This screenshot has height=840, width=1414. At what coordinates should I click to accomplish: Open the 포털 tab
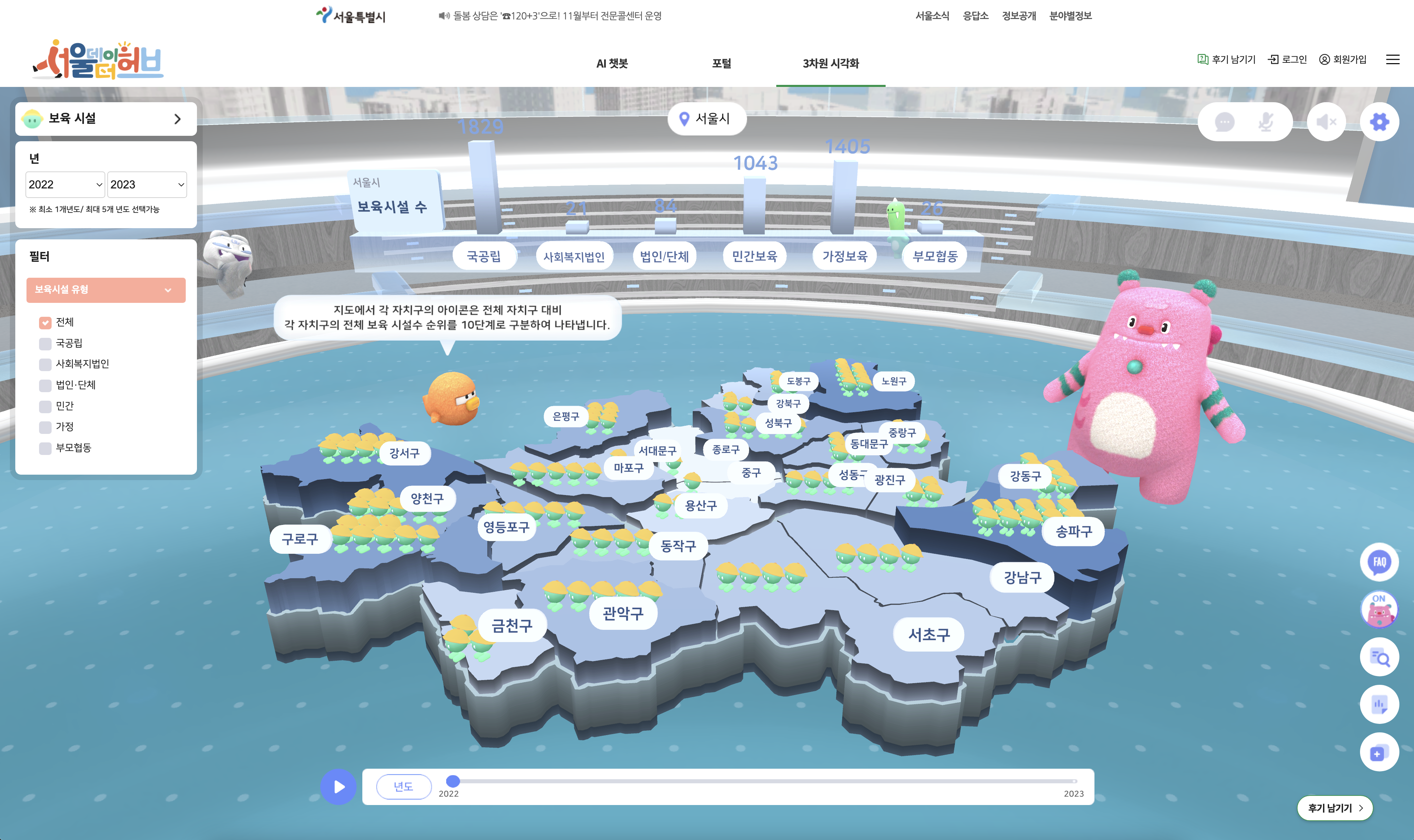(721, 63)
